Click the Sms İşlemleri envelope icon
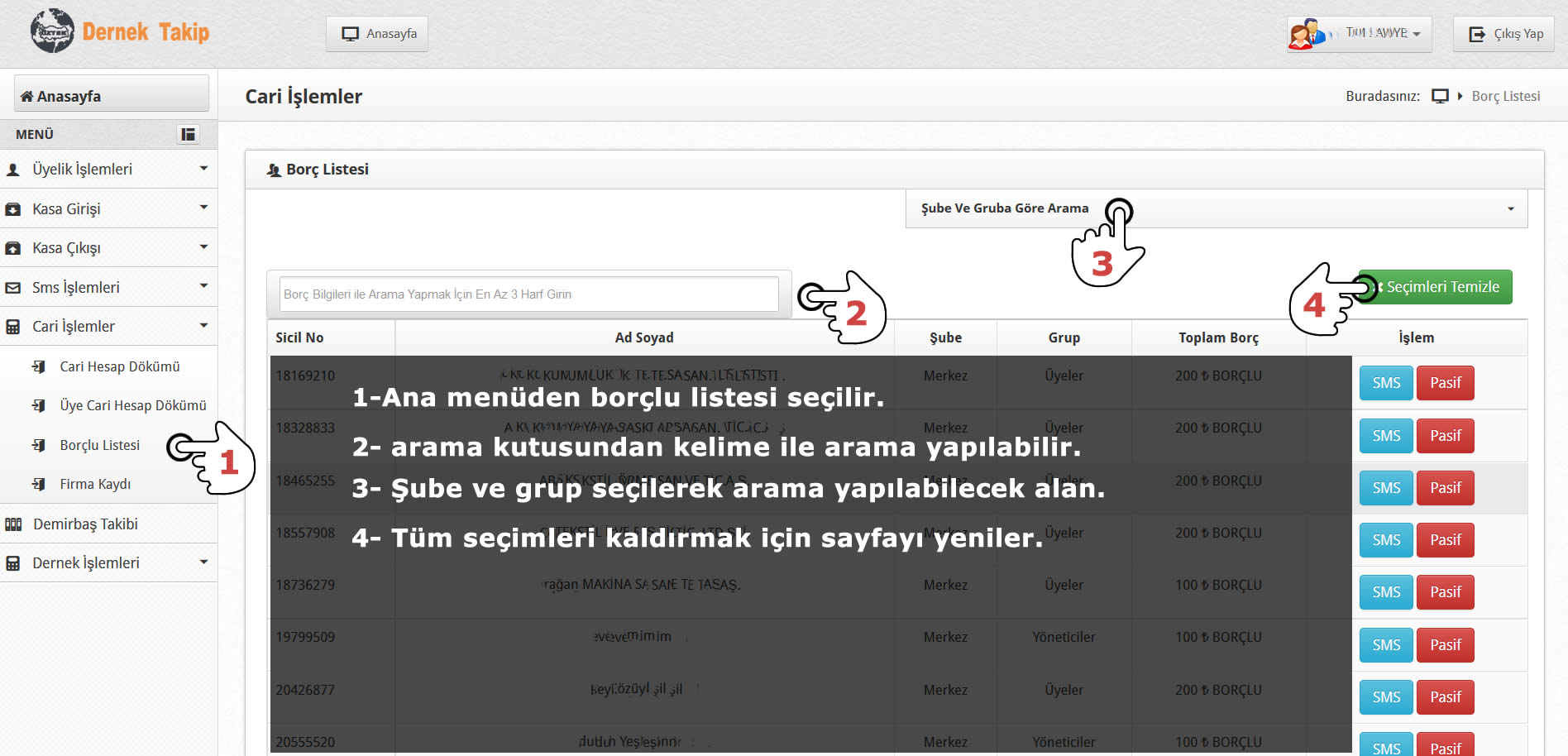 click(x=13, y=288)
